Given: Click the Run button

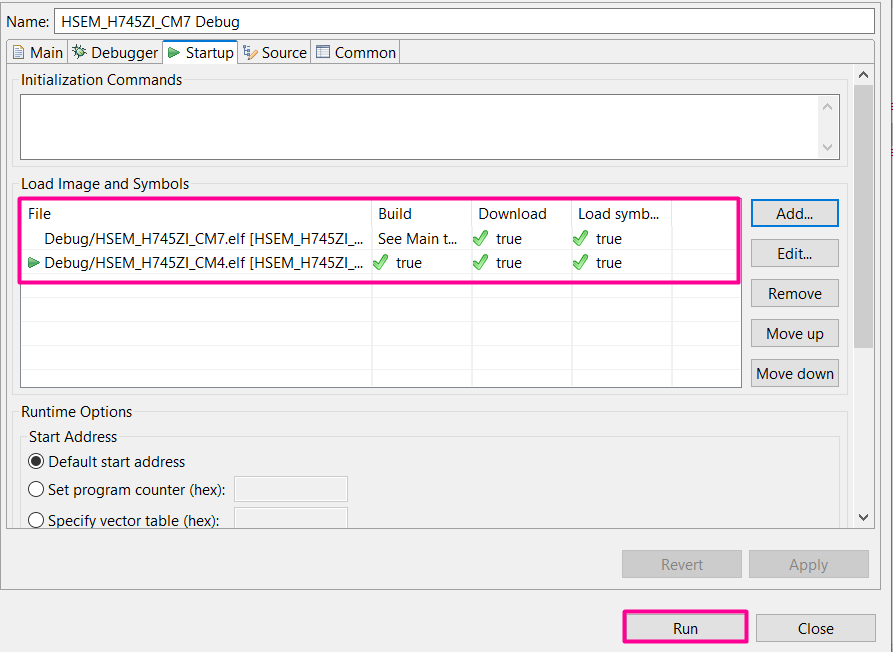Looking at the screenshot, I should tap(685, 628).
